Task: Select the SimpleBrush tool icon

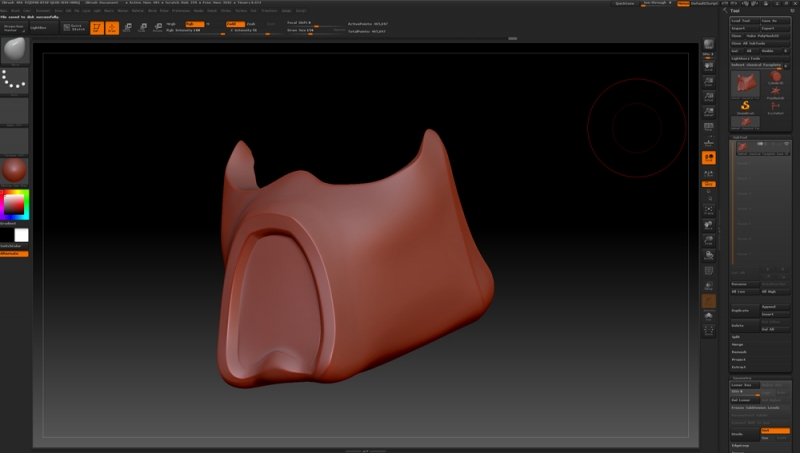Action: [x=746, y=105]
